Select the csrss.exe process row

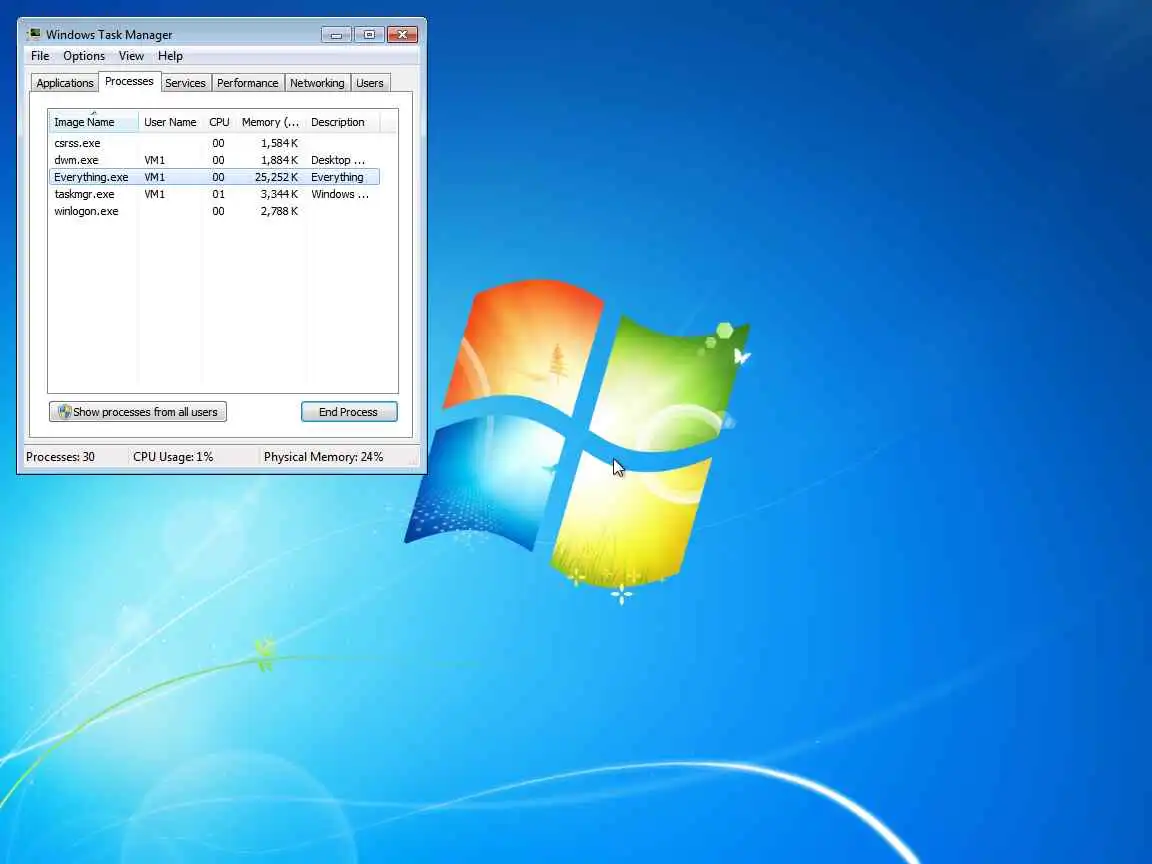[x=215, y=143]
